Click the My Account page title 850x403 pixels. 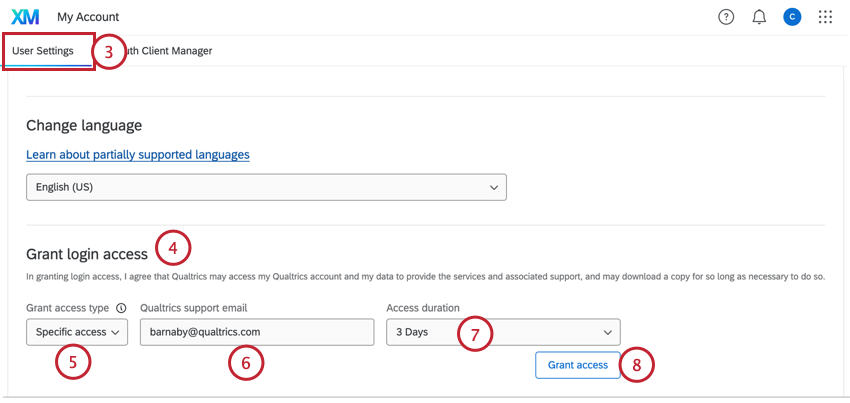pyautogui.click(x=88, y=17)
